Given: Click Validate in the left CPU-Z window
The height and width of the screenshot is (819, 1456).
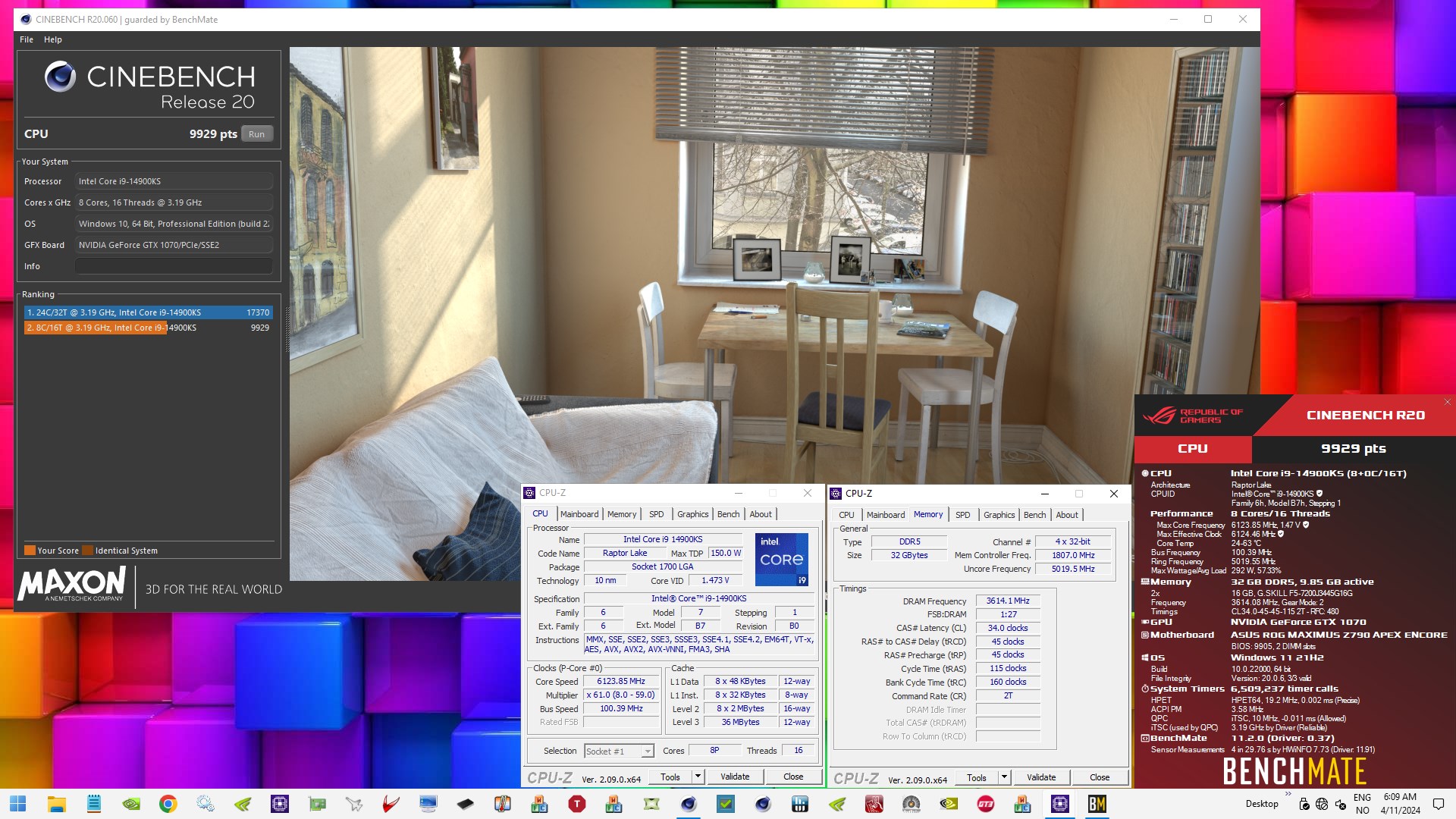Looking at the screenshot, I should click(x=735, y=777).
